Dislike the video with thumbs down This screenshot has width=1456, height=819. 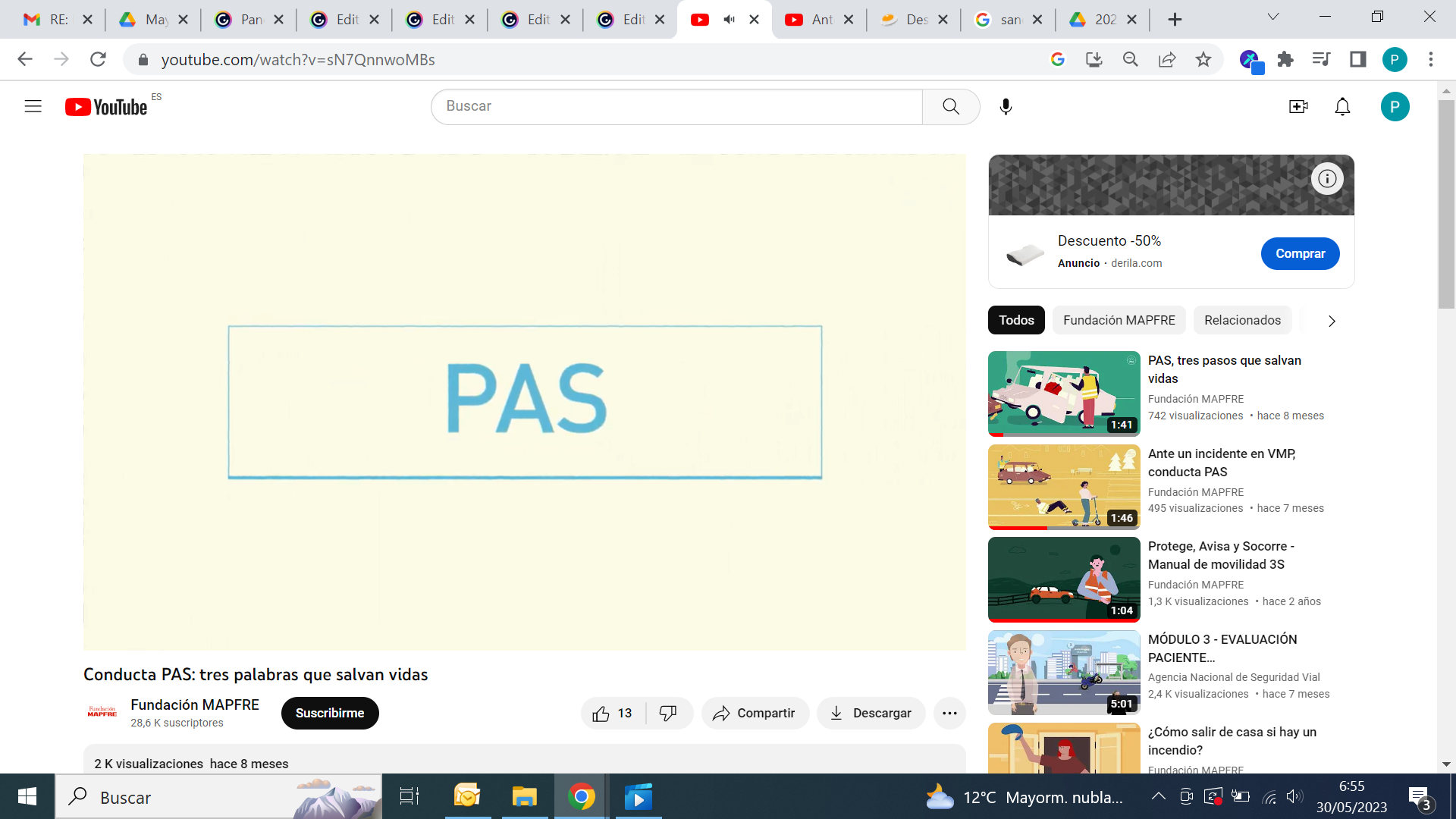[668, 713]
